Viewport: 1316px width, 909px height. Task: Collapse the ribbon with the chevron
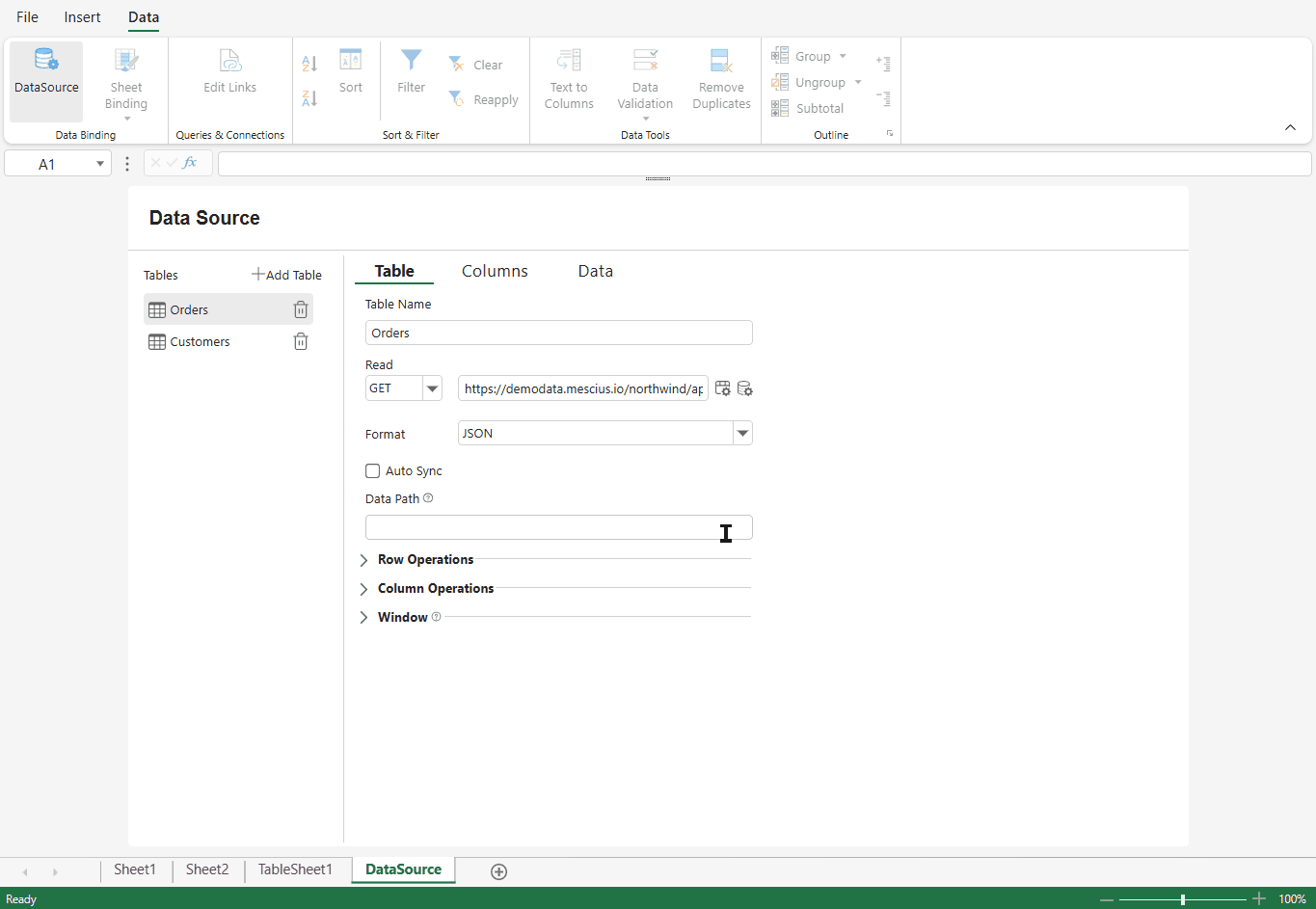click(x=1290, y=127)
